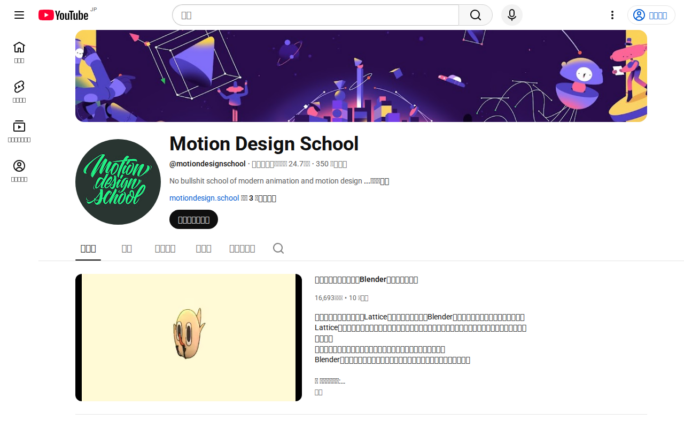Play the featured Blender video thumbnail
684x428 pixels.
click(188, 337)
